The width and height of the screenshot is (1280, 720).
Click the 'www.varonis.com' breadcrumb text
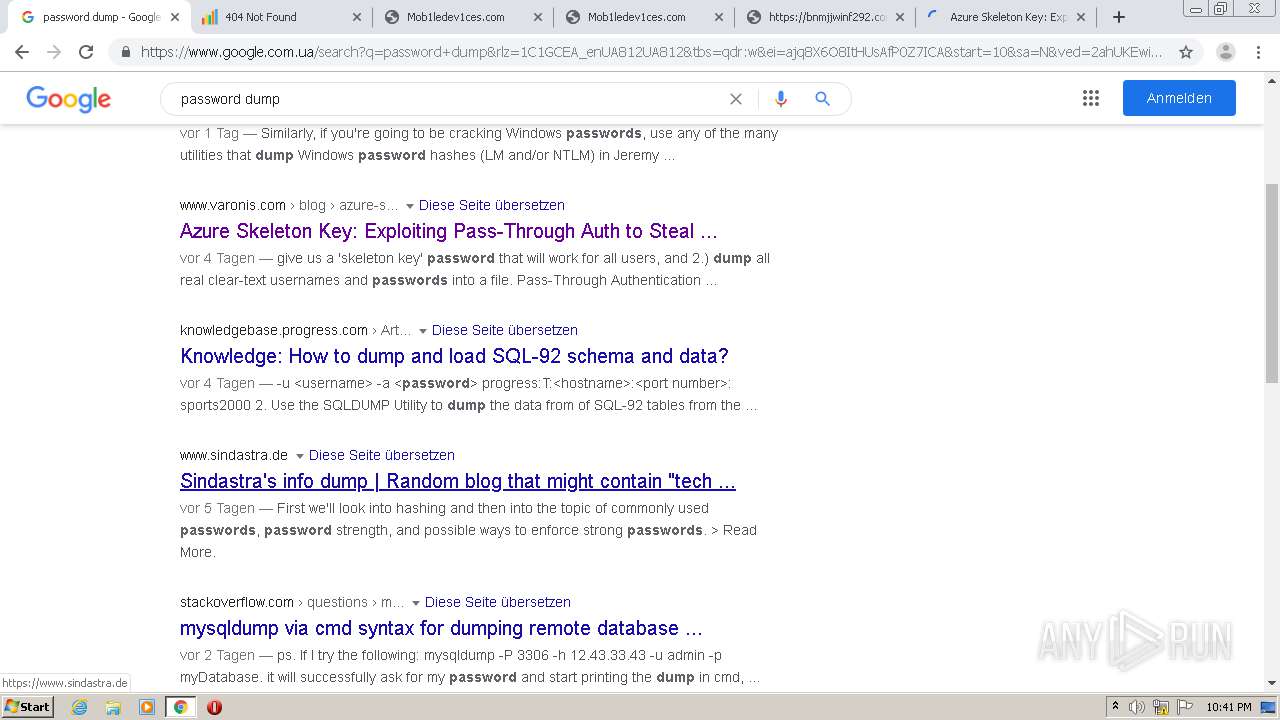(x=233, y=205)
